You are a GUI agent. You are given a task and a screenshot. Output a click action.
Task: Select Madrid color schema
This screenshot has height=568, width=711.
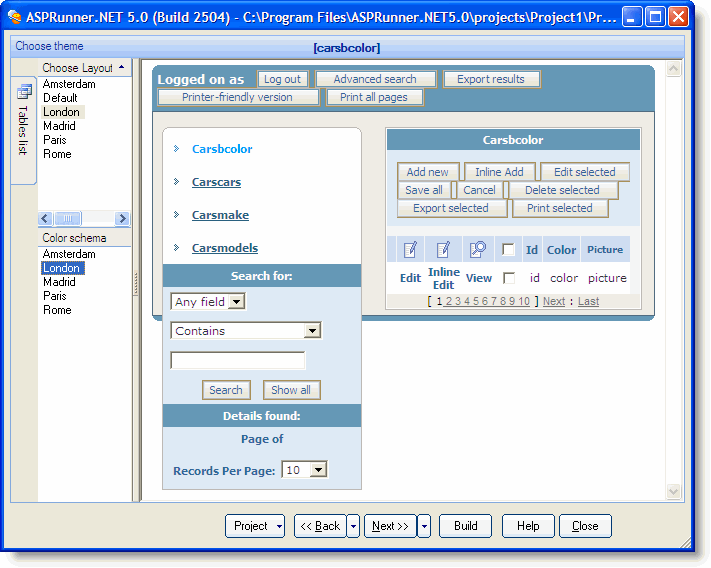[59, 282]
